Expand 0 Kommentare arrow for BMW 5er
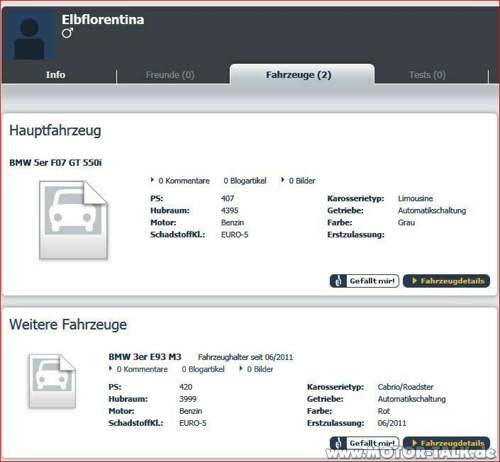Screen dimensions: 500x462 pyautogui.click(x=152, y=180)
